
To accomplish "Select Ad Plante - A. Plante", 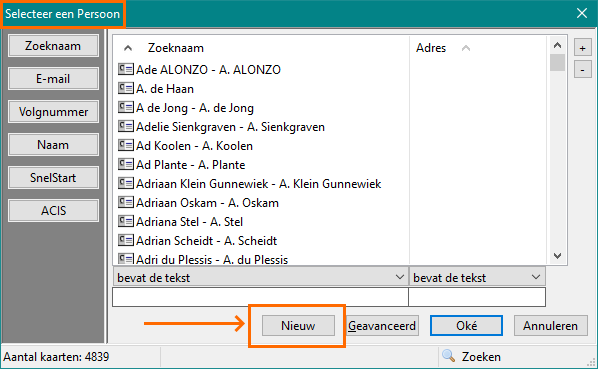I will click(191, 165).
